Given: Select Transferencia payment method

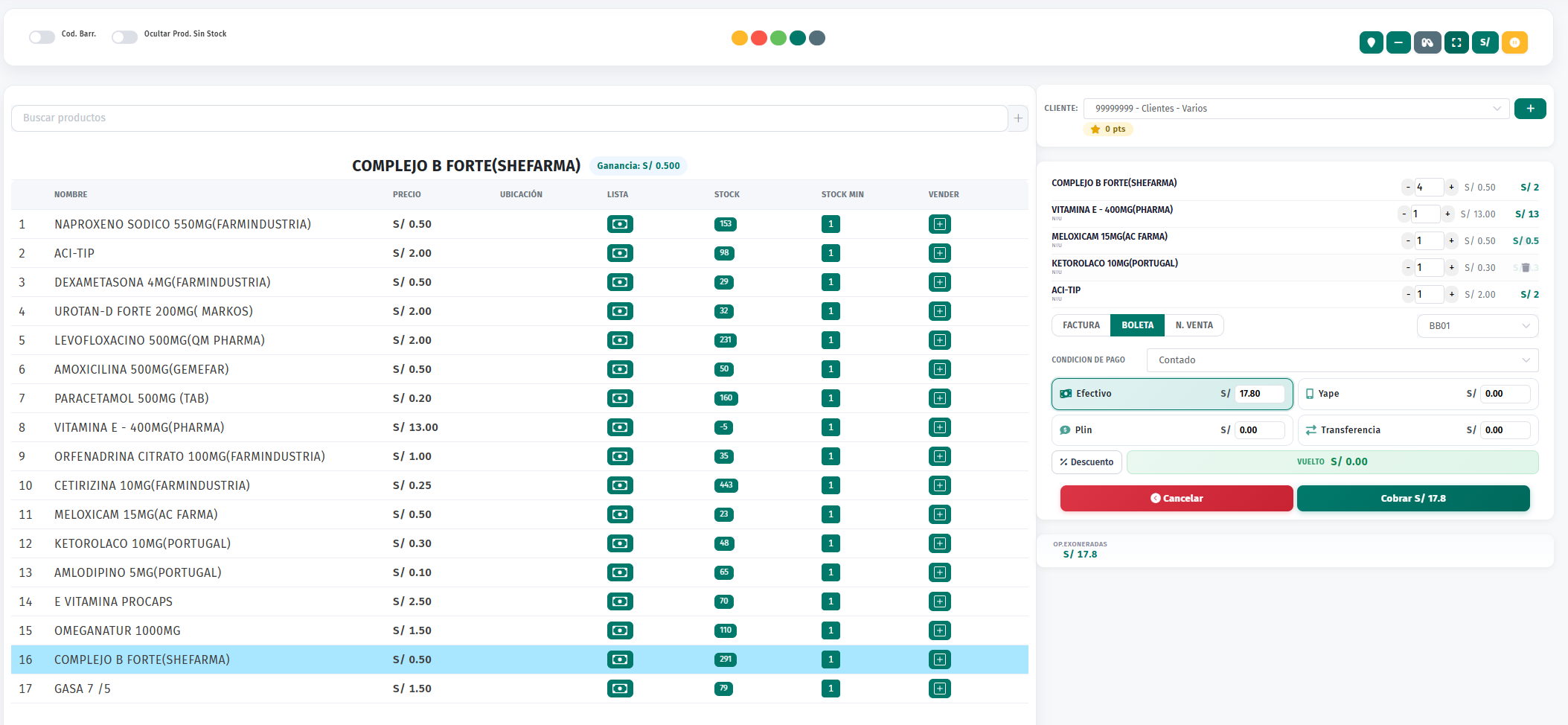Looking at the screenshot, I should click(1418, 430).
